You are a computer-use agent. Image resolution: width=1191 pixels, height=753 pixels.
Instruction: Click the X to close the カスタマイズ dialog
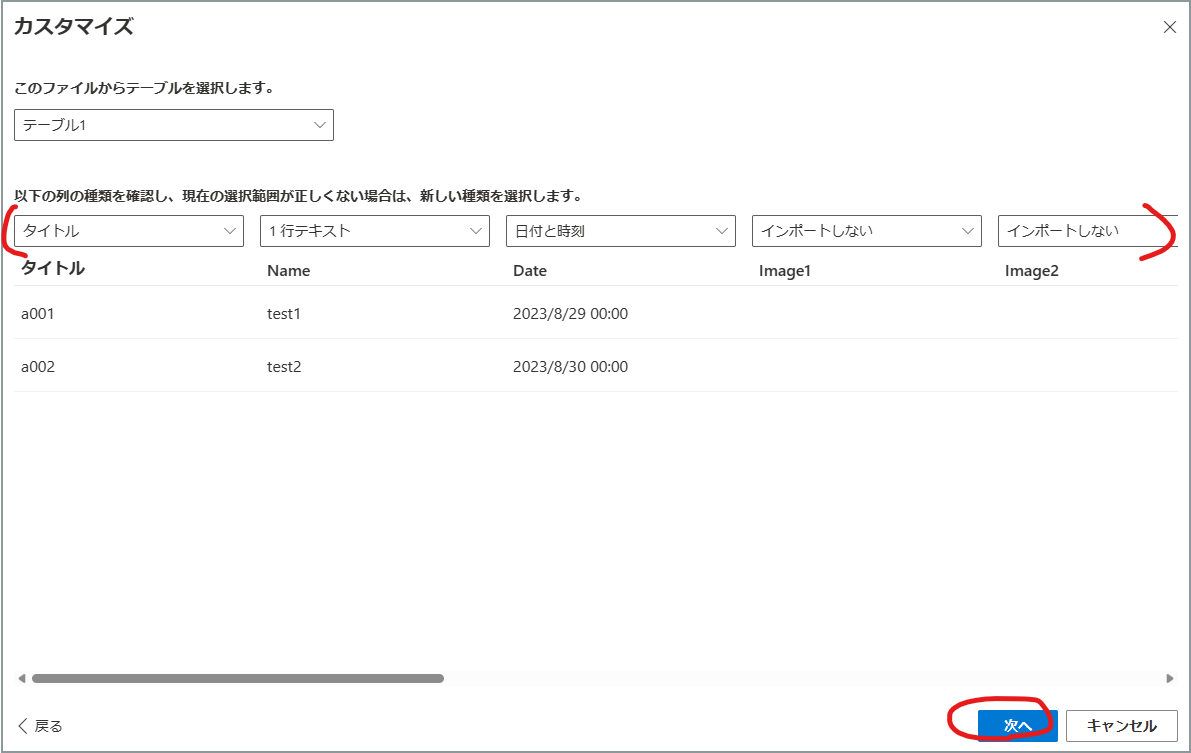[1170, 27]
